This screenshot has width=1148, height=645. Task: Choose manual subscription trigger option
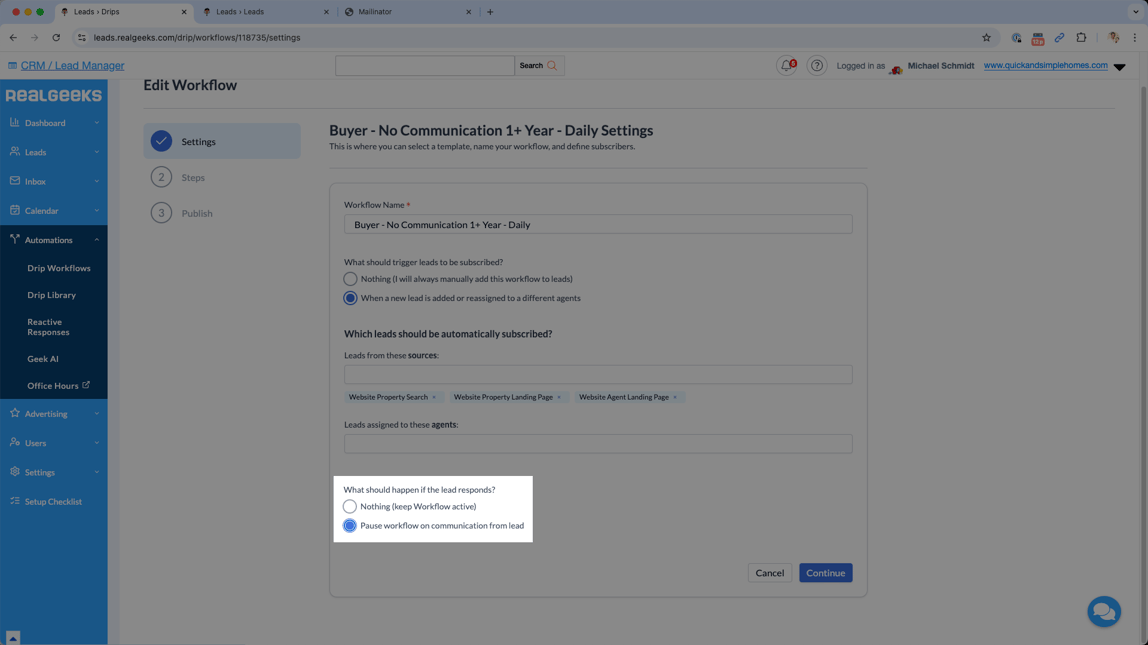(x=350, y=279)
